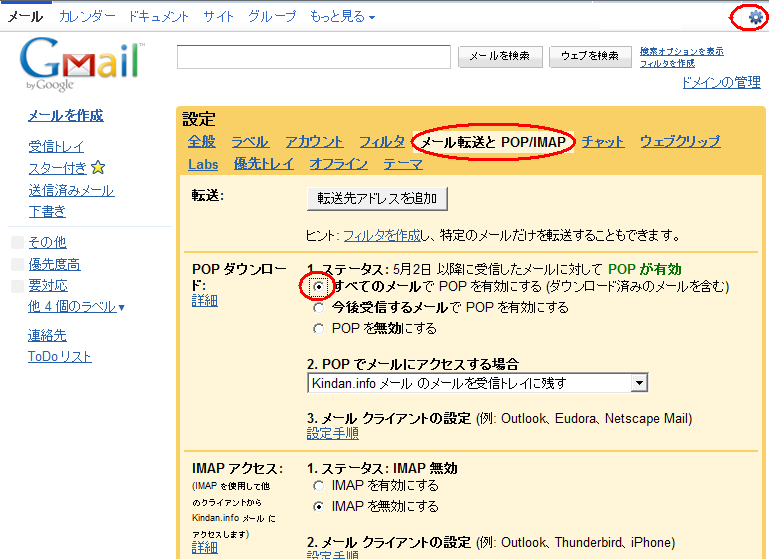Click the label color box next to その他
Image resolution: width=769 pixels, height=559 pixels.
(17, 242)
